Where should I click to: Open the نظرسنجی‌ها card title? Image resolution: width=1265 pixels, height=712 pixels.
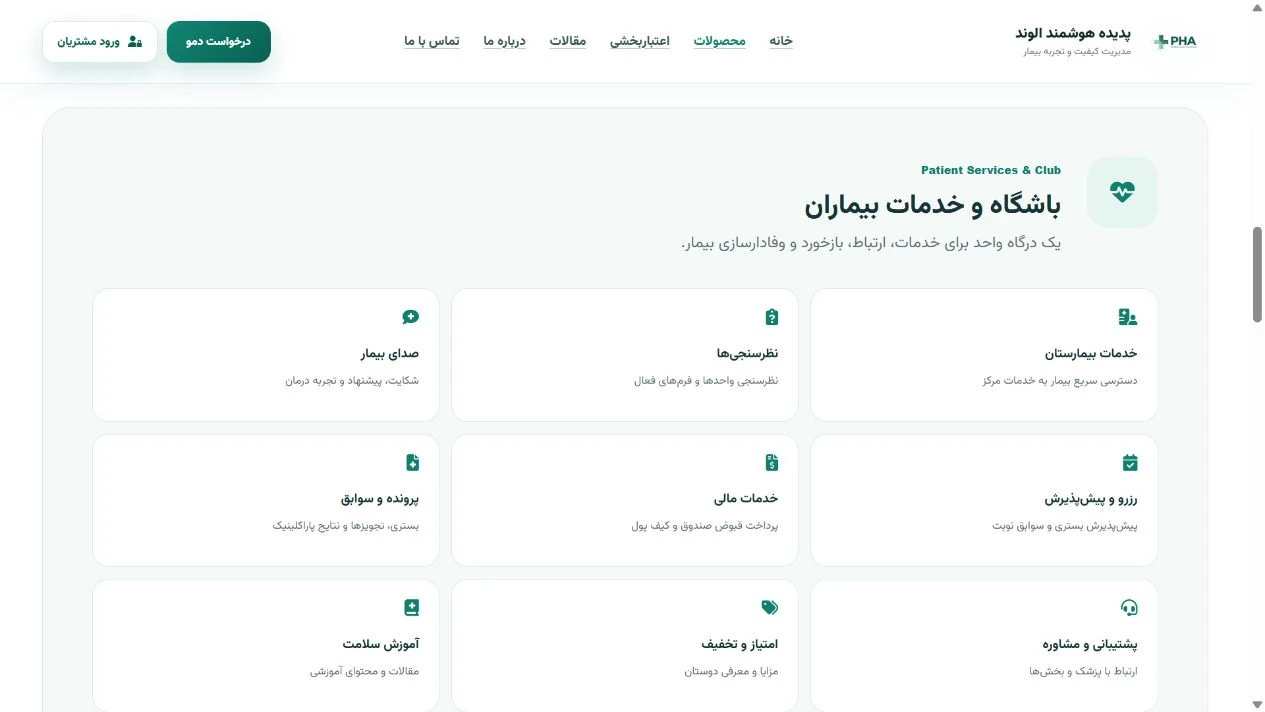pyautogui.click(x=747, y=354)
